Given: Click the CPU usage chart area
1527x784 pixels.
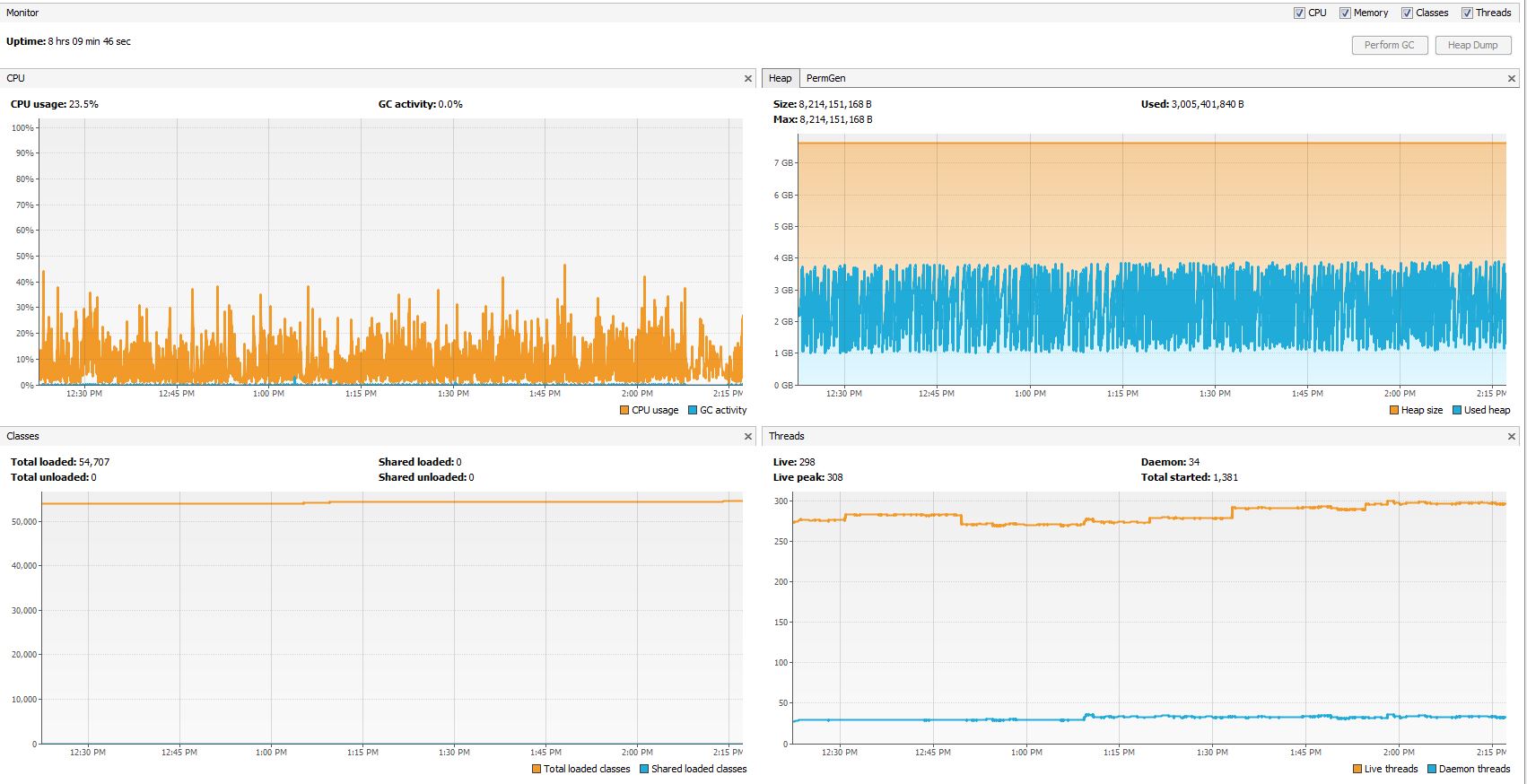Looking at the screenshot, I should pyautogui.click(x=391, y=252).
